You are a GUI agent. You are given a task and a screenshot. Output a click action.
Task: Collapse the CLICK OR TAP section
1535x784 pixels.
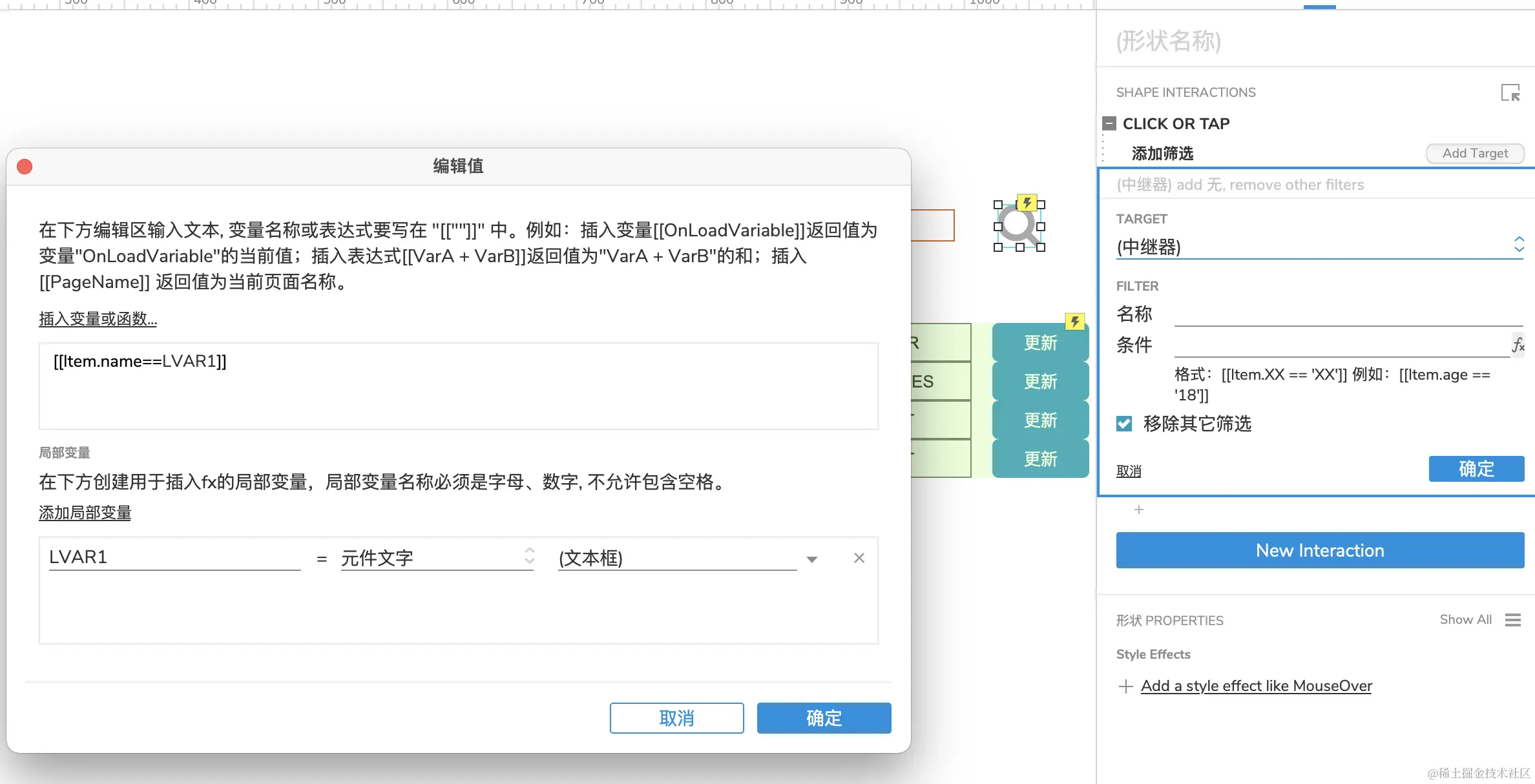point(1109,123)
